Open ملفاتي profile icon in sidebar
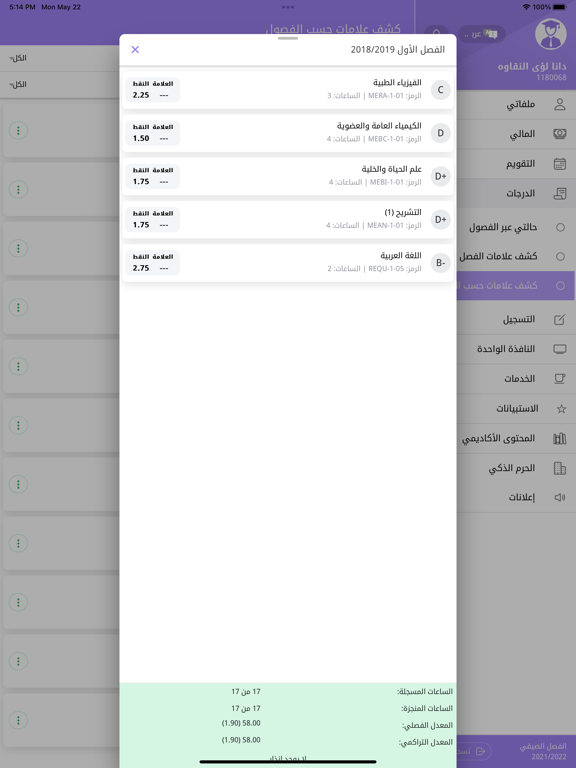This screenshot has width=576, height=768. (x=559, y=104)
